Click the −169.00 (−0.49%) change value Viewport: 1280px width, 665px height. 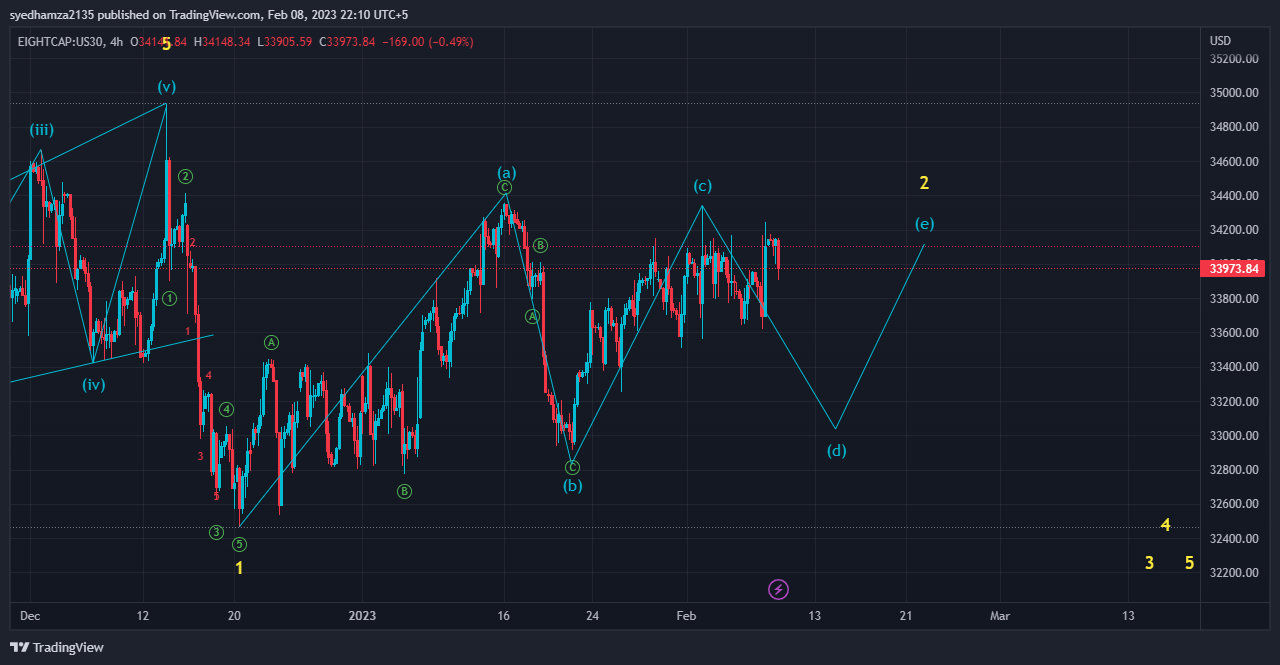428,42
